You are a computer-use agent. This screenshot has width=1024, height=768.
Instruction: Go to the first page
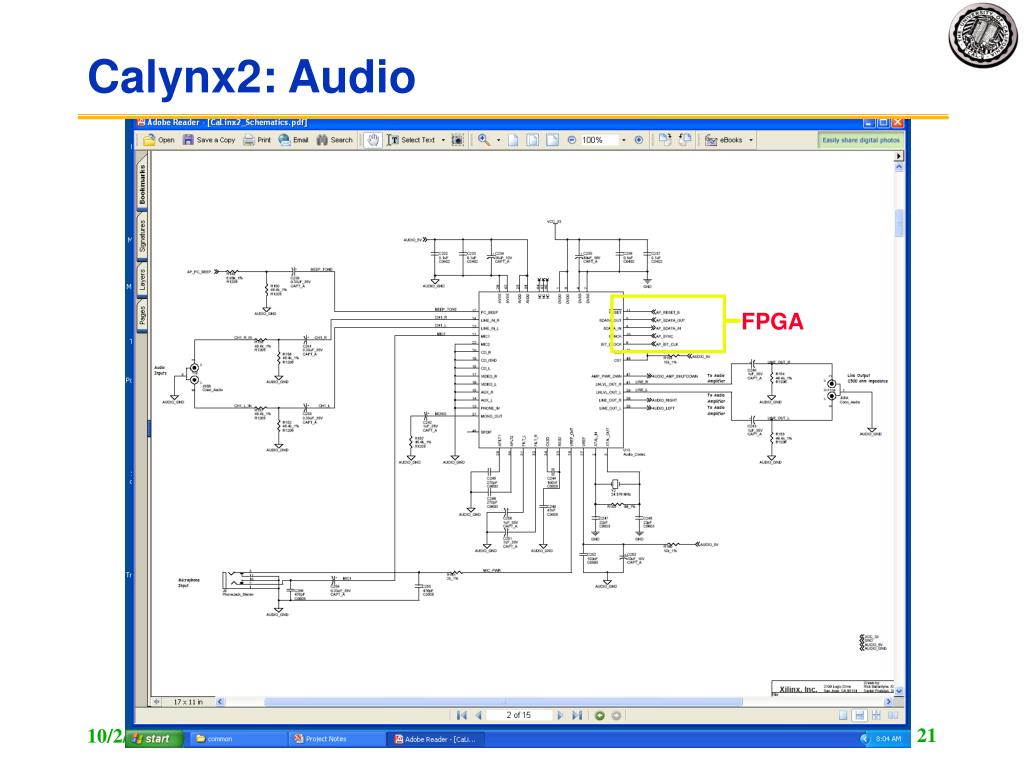pos(462,716)
